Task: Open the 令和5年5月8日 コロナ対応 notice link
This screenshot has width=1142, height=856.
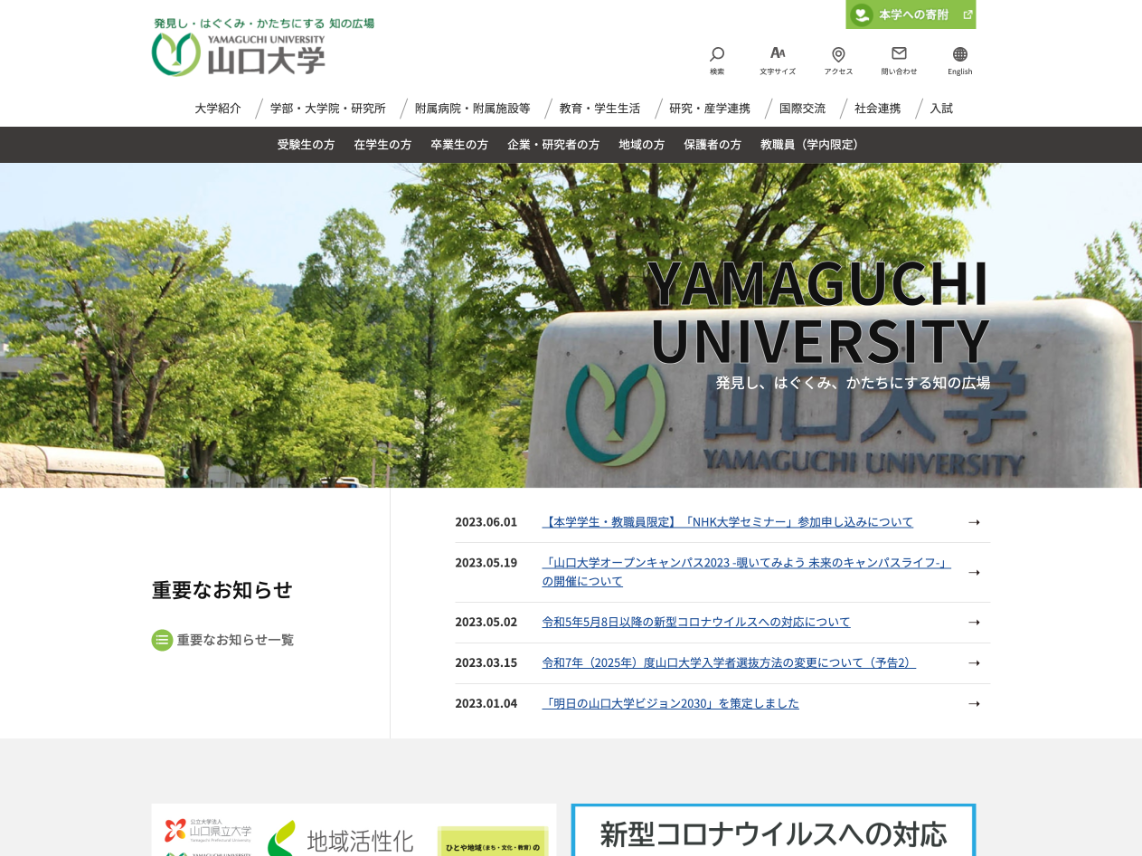Action: click(x=696, y=622)
